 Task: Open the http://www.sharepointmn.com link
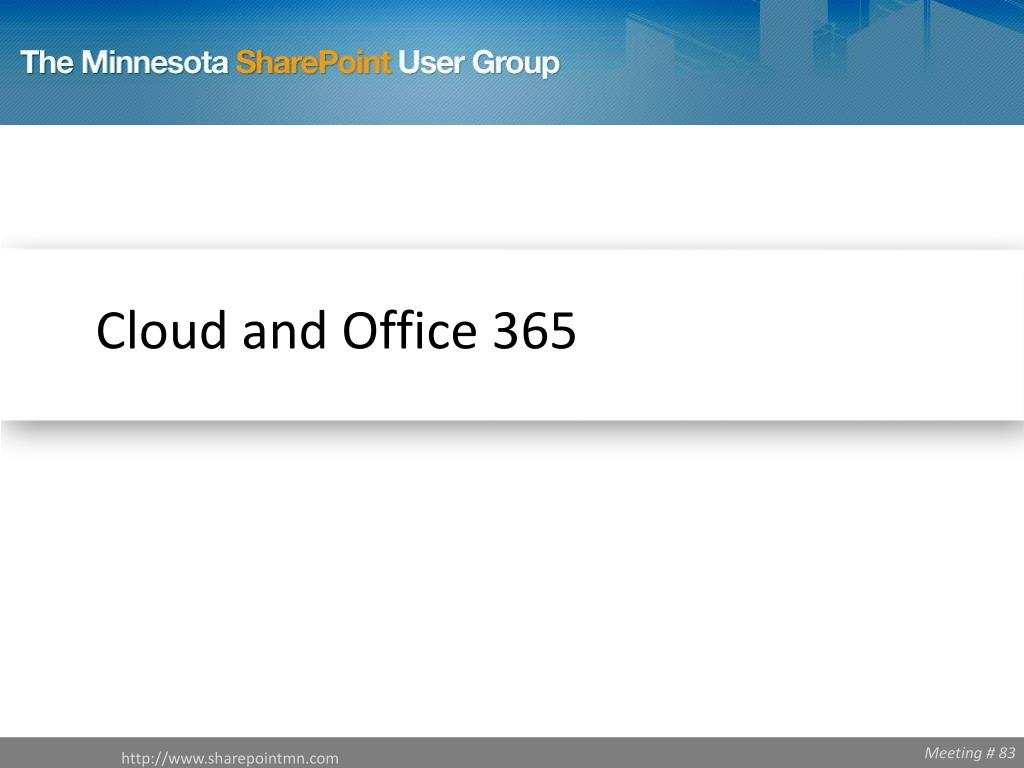pos(230,758)
